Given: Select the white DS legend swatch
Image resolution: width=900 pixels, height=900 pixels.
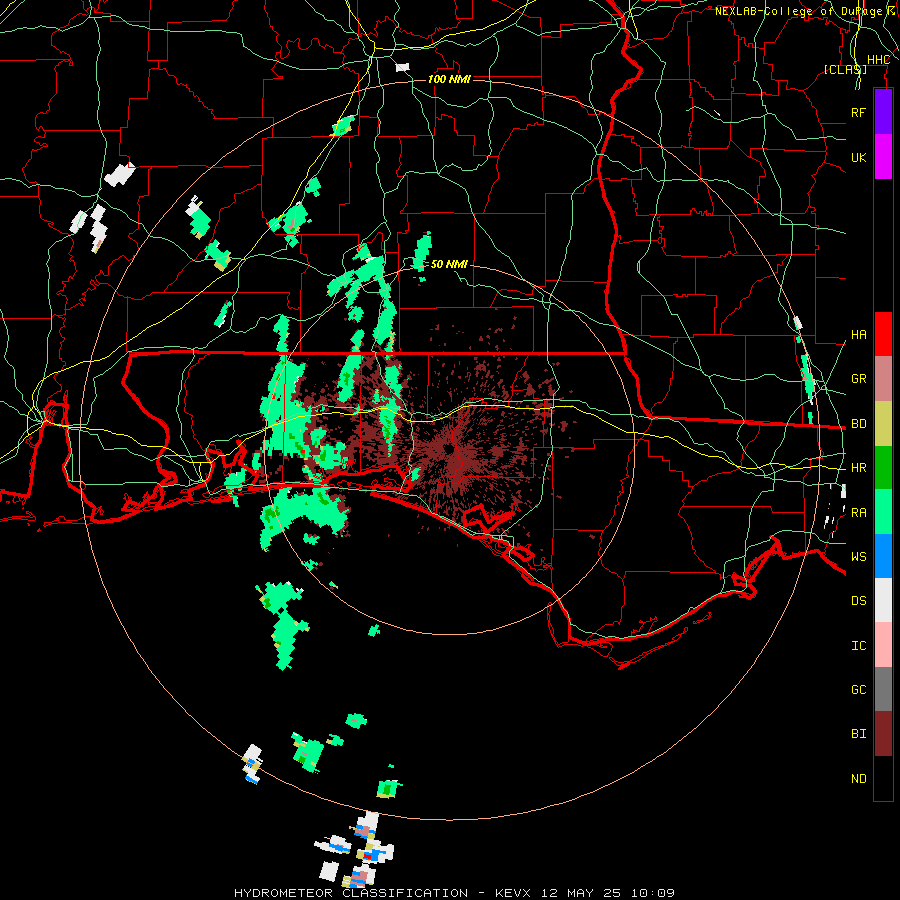Looking at the screenshot, I should click(x=883, y=600).
